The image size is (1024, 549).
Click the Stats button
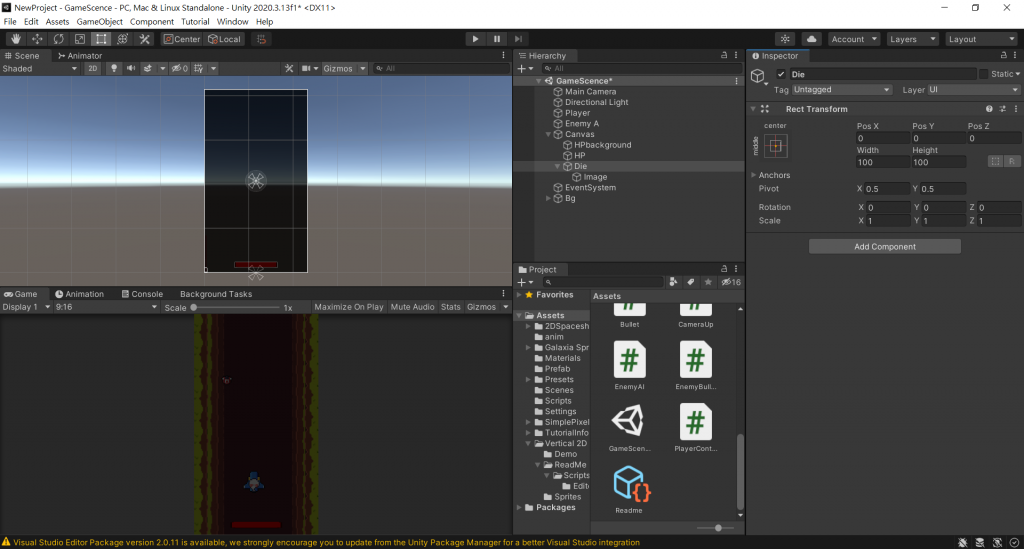pos(451,307)
